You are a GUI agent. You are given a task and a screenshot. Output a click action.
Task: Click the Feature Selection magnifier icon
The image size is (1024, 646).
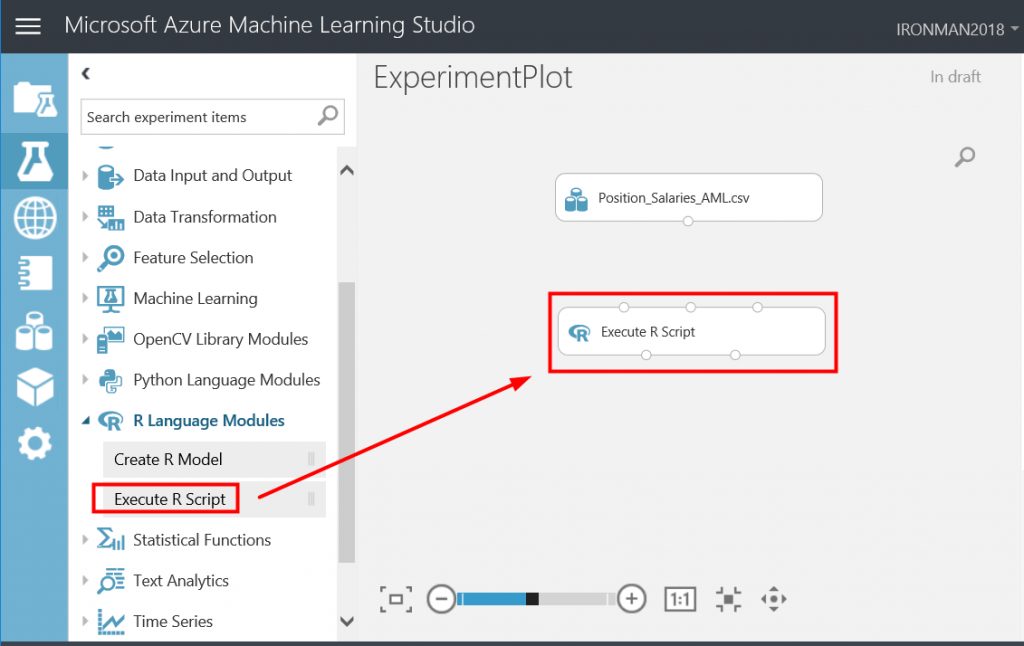click(110, 258)
